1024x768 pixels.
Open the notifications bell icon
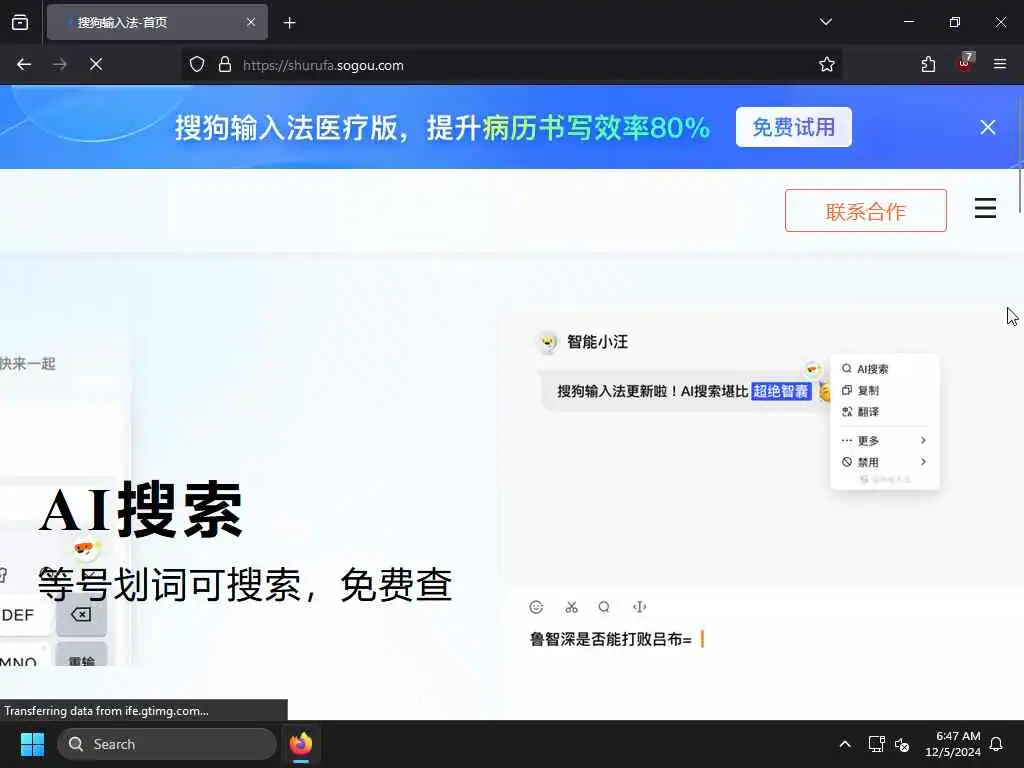[x=997, y=744]
